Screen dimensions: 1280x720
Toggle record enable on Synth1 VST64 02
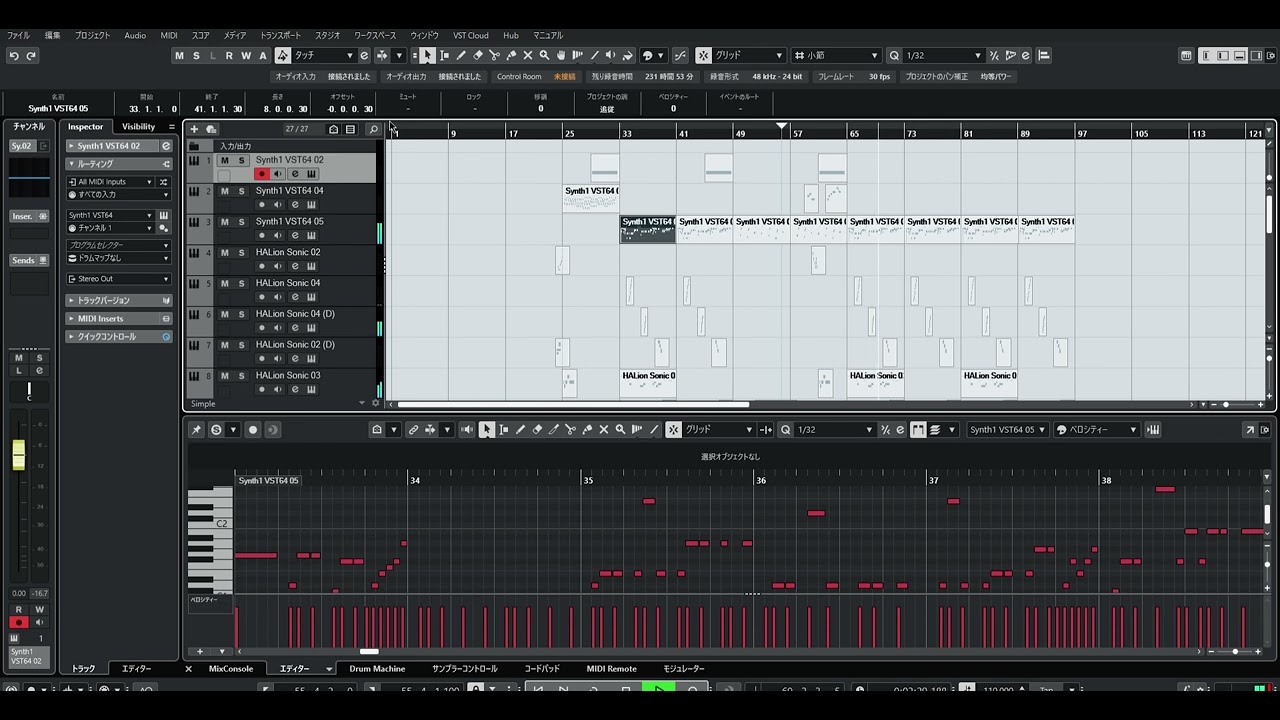click(262, 174)
